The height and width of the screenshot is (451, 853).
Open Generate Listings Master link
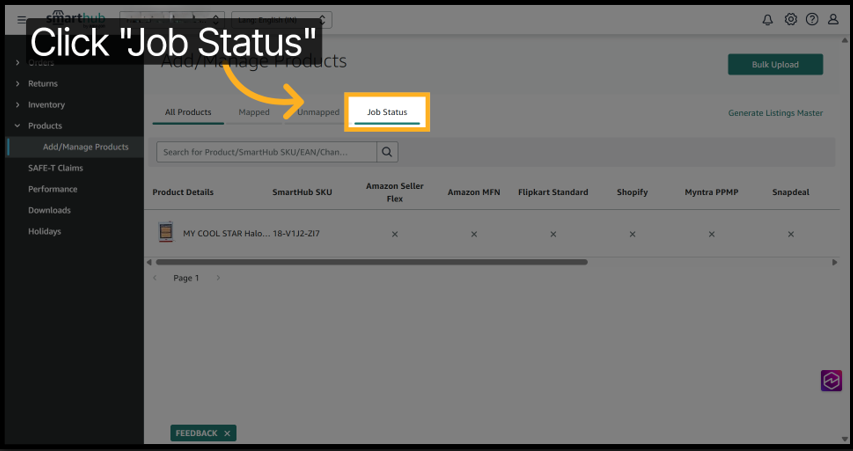[x=775, y=113]
